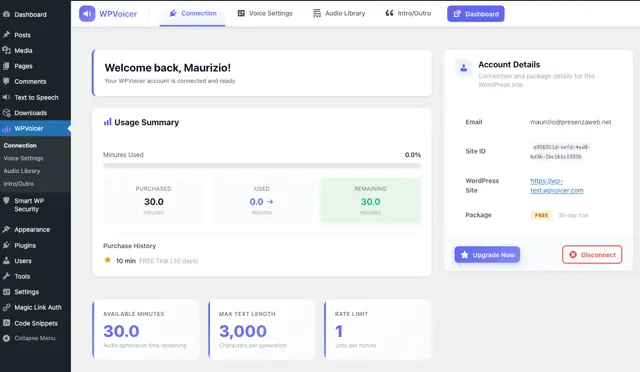
Task: Click the Account Details user avatar icon
Action: click(464, 68)
